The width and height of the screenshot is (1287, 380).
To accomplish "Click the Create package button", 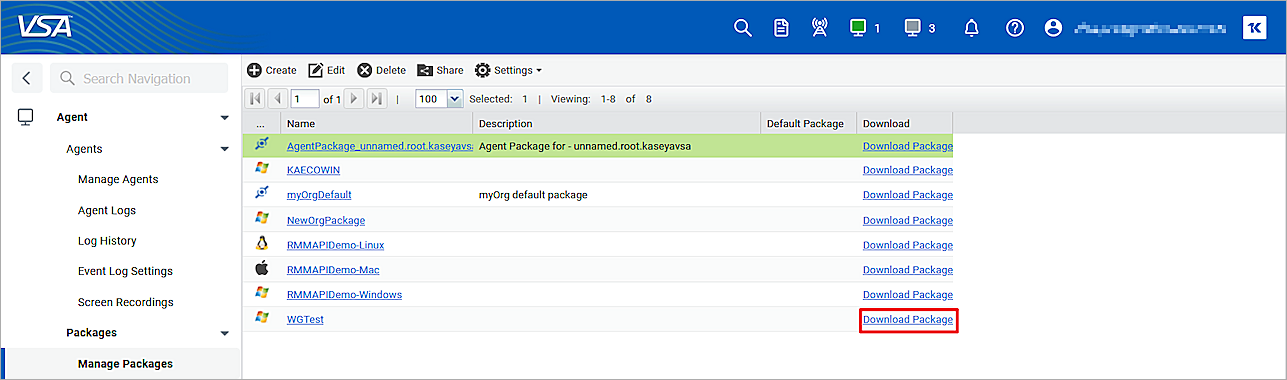I will pos(272,70).
